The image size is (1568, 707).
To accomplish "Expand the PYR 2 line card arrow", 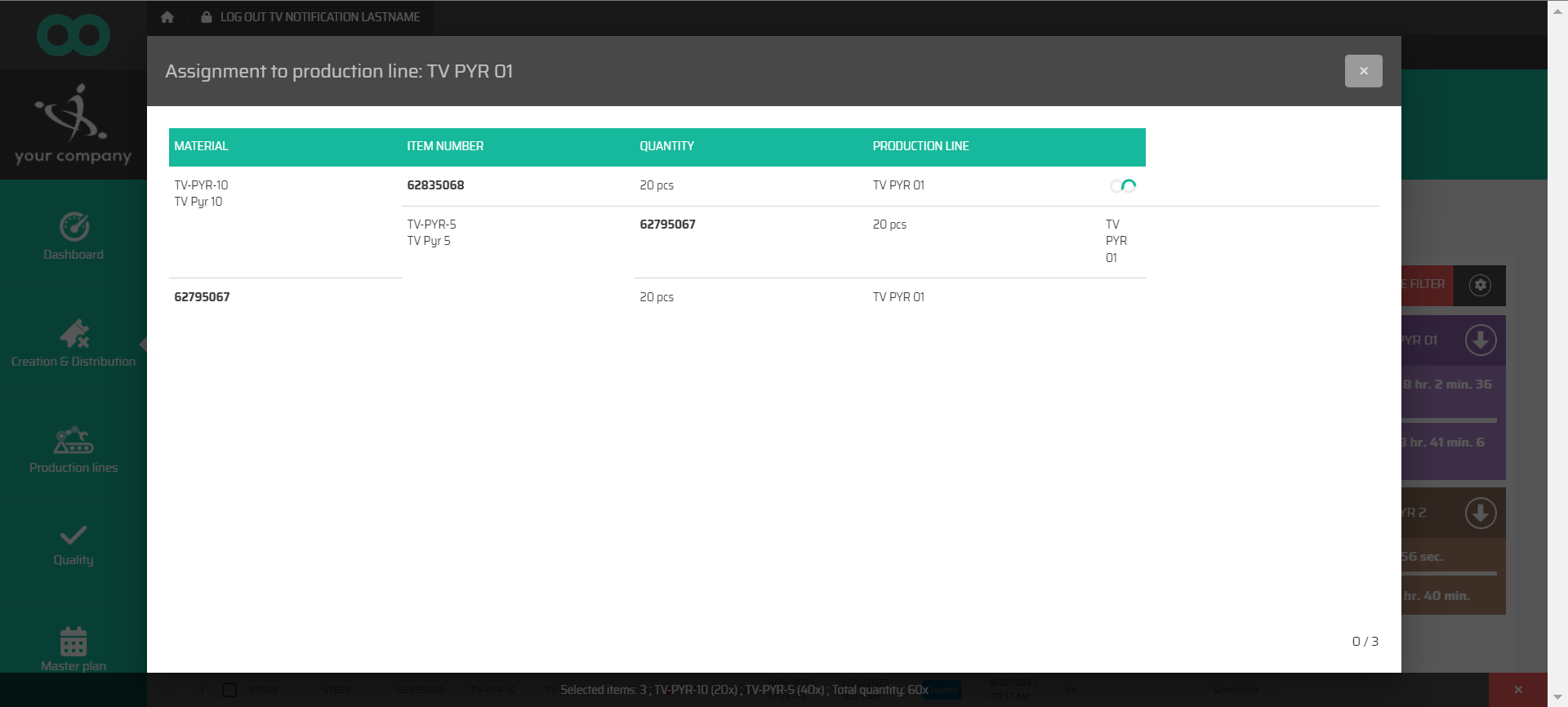I will pos(1480,514).
